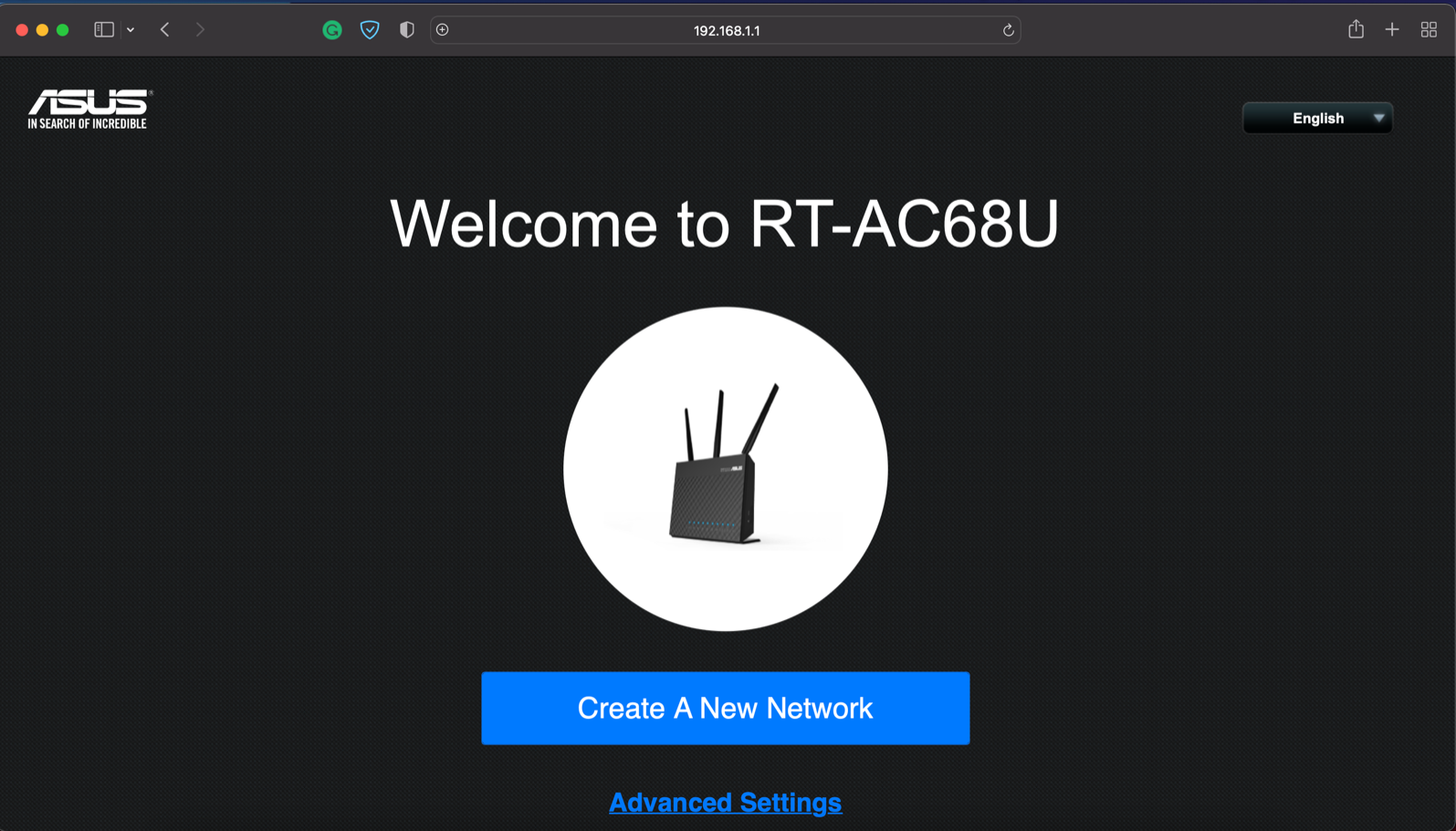Image resolution: width=1456 pixels, height=831 pixels.
Task: Enter full screen using green window button
Action: (x=63, y=30)
